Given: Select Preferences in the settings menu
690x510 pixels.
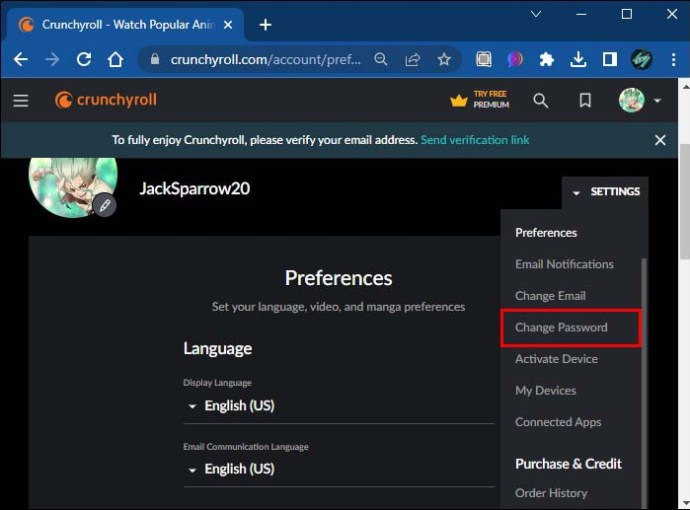Looking at the screenshot, I should [x=546, y=233].
